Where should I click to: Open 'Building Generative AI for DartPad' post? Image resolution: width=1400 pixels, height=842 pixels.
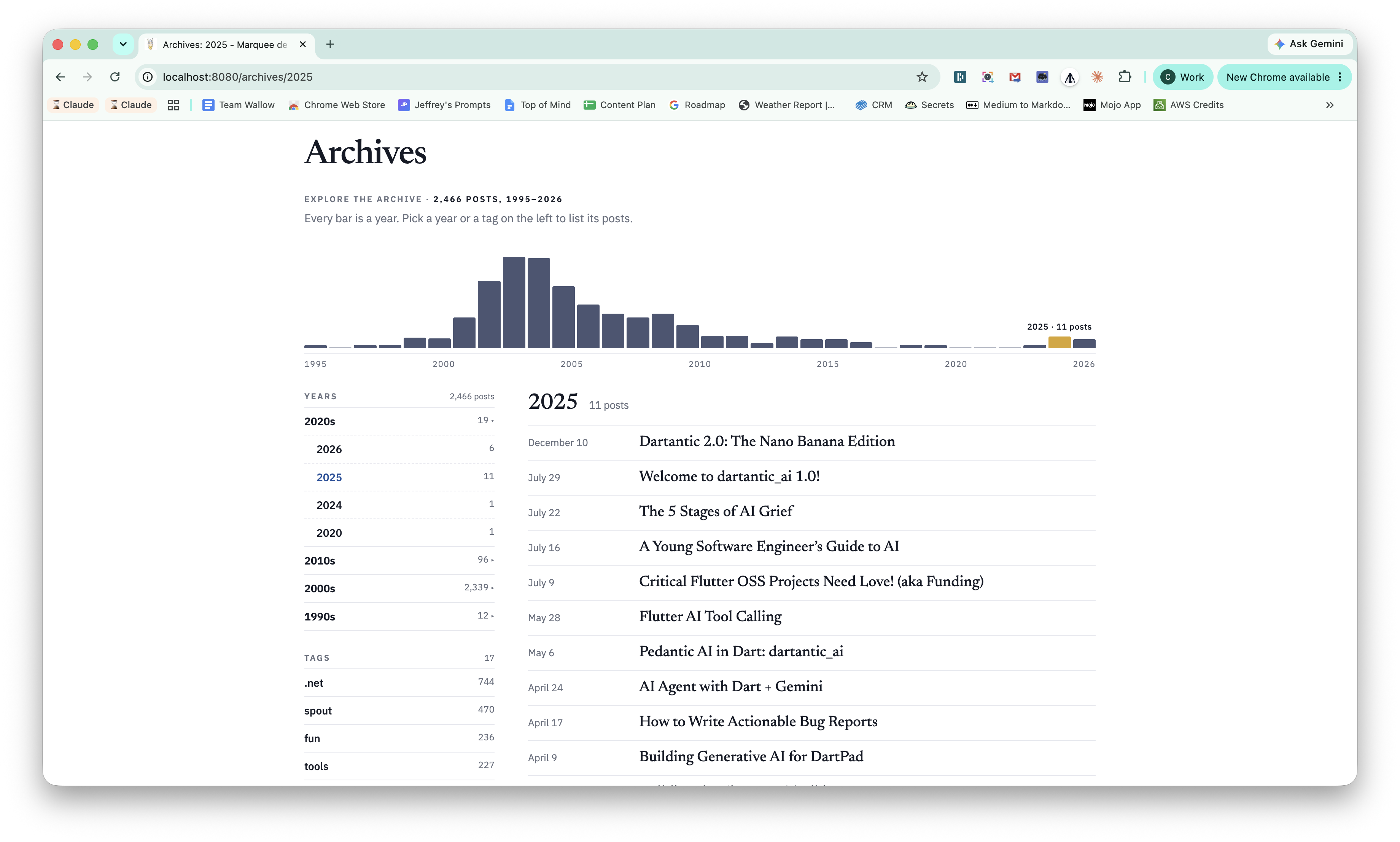(x=751, y=757)
